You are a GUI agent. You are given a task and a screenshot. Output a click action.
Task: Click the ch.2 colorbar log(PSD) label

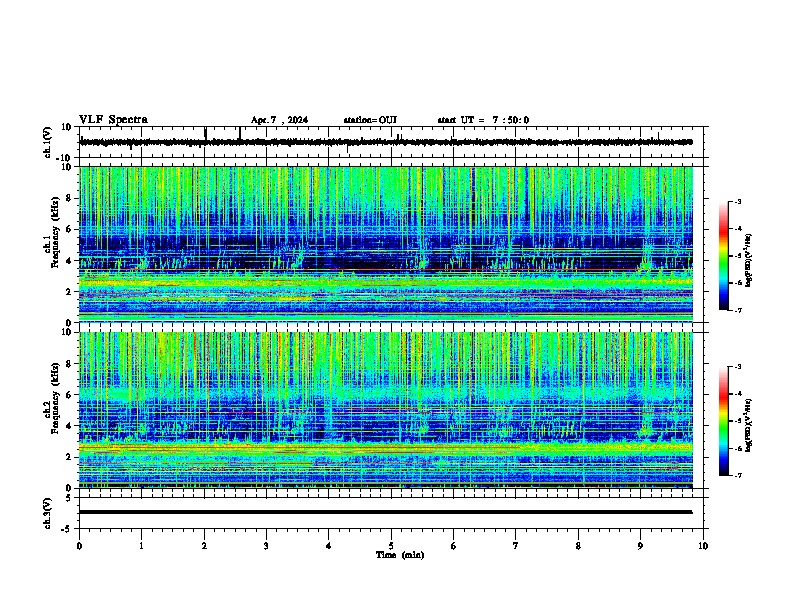click(x=748, y=425)
